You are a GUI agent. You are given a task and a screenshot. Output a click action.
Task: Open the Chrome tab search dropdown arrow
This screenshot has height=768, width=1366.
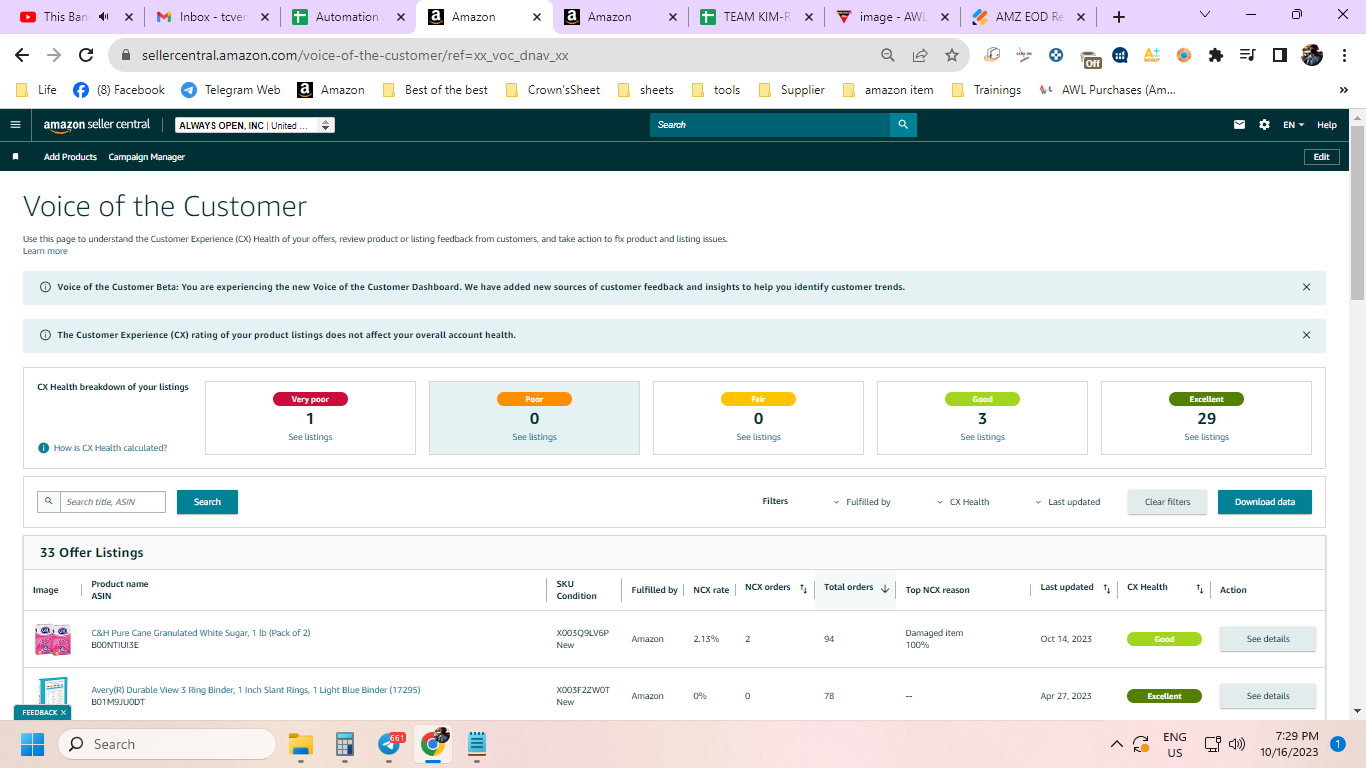click(x=1204, y=15)
